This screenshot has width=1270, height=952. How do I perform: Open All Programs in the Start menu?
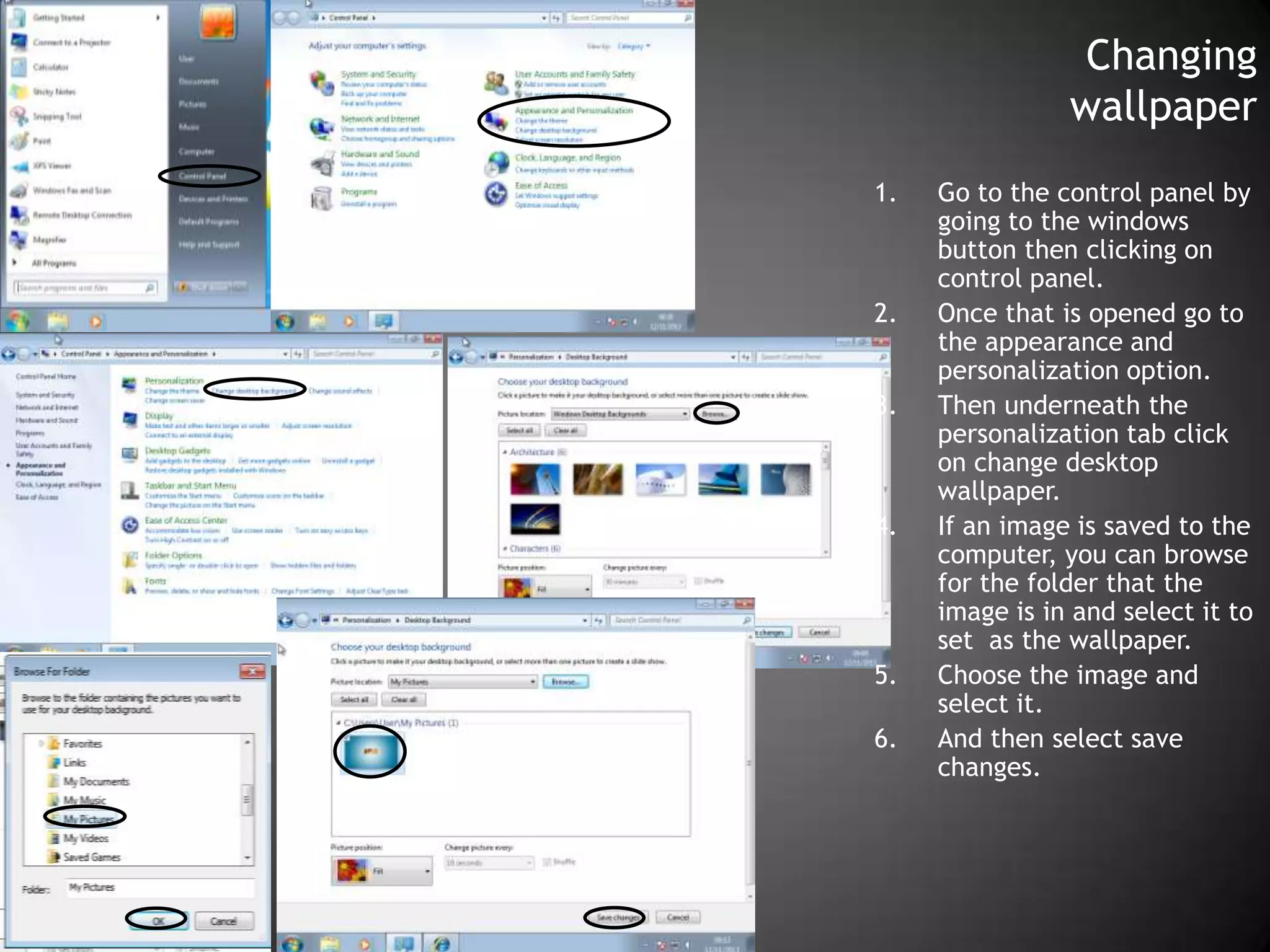pos(53,263)
